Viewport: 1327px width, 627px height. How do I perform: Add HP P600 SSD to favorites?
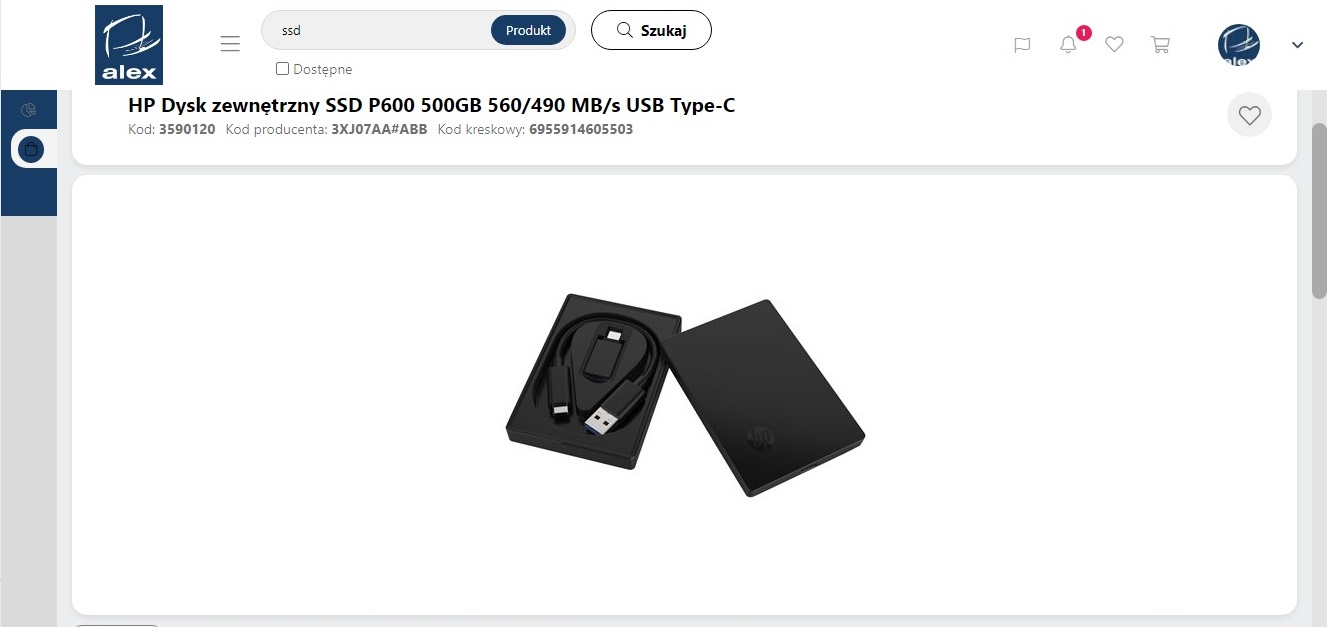click(x=1249, y=115)
